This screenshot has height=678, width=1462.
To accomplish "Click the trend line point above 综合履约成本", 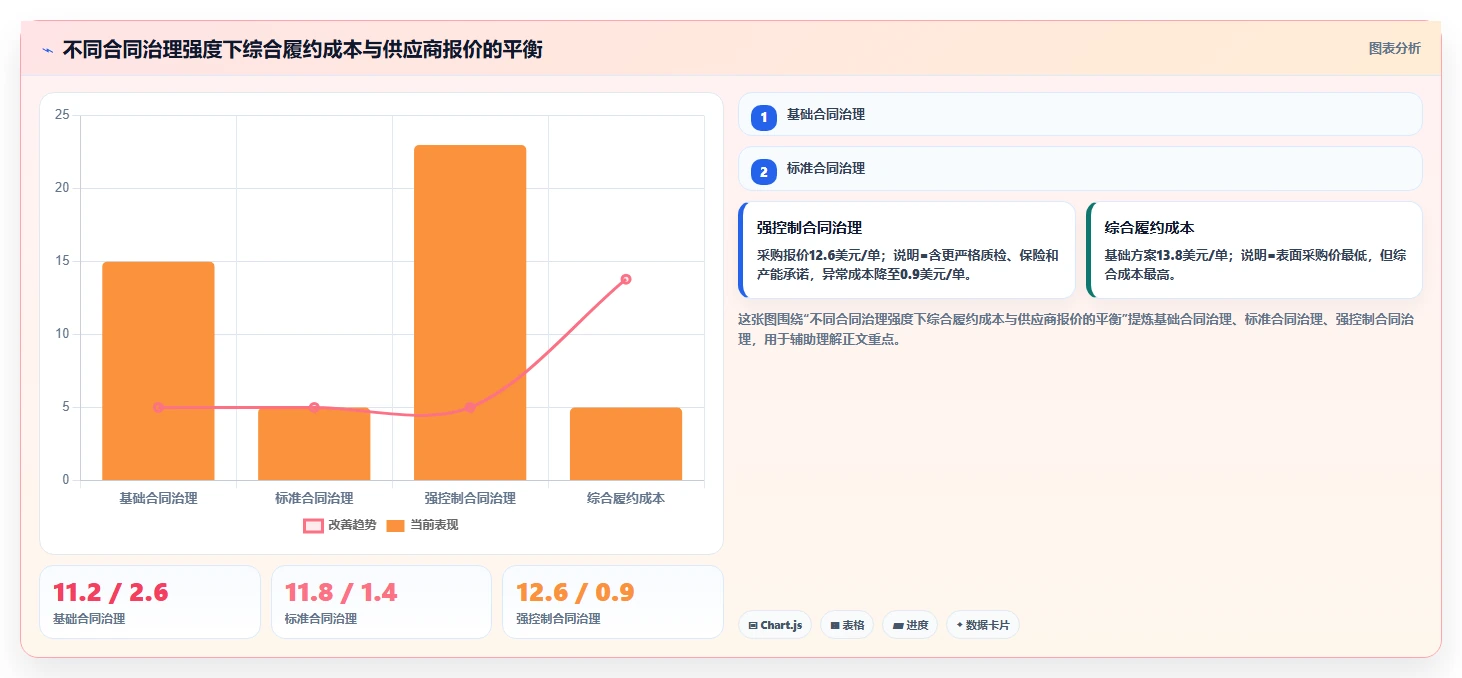I will pos(626,279).
